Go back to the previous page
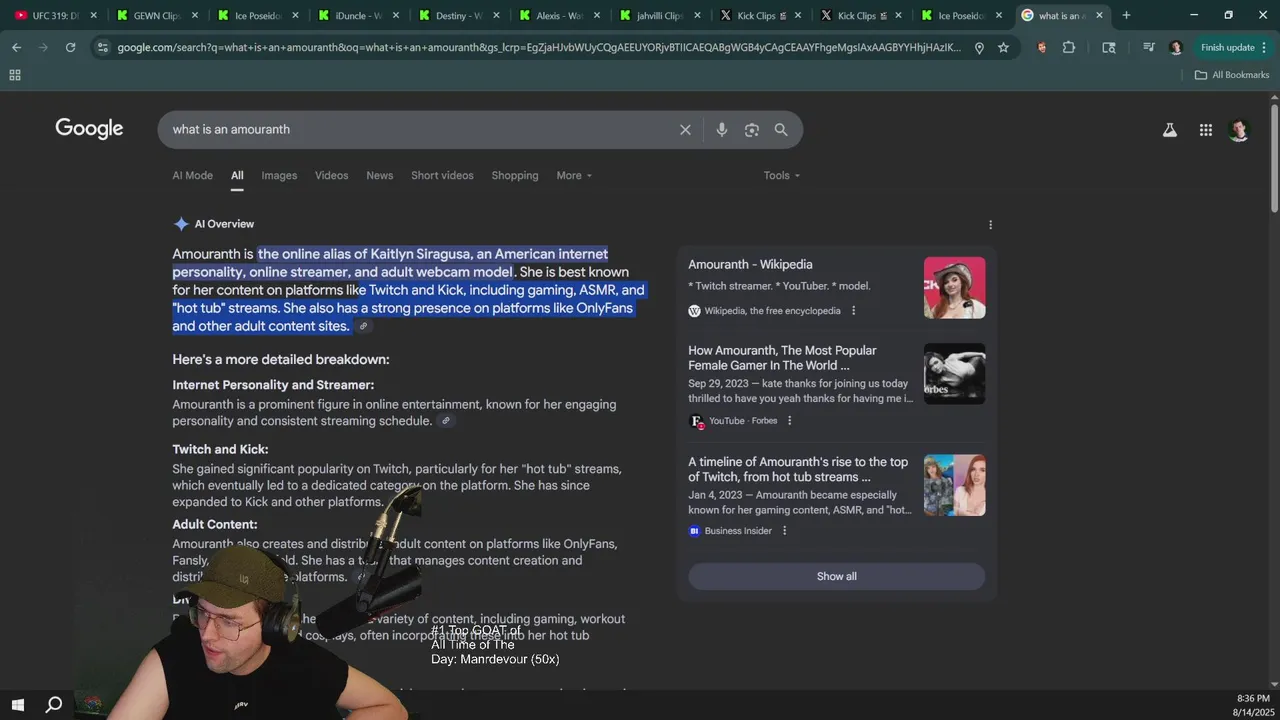Viewport: 1280px width, 720px height. (x=16, y=47)
